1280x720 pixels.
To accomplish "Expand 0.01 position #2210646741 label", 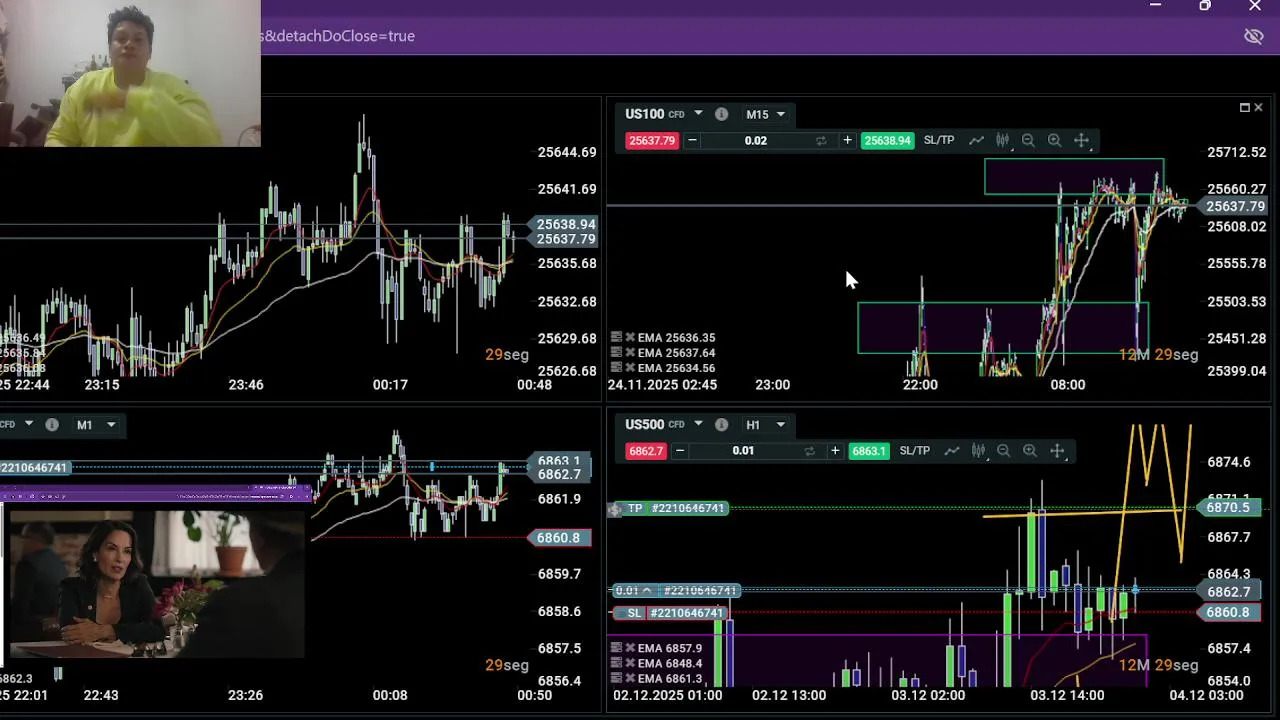I will [x=675, y=591].
